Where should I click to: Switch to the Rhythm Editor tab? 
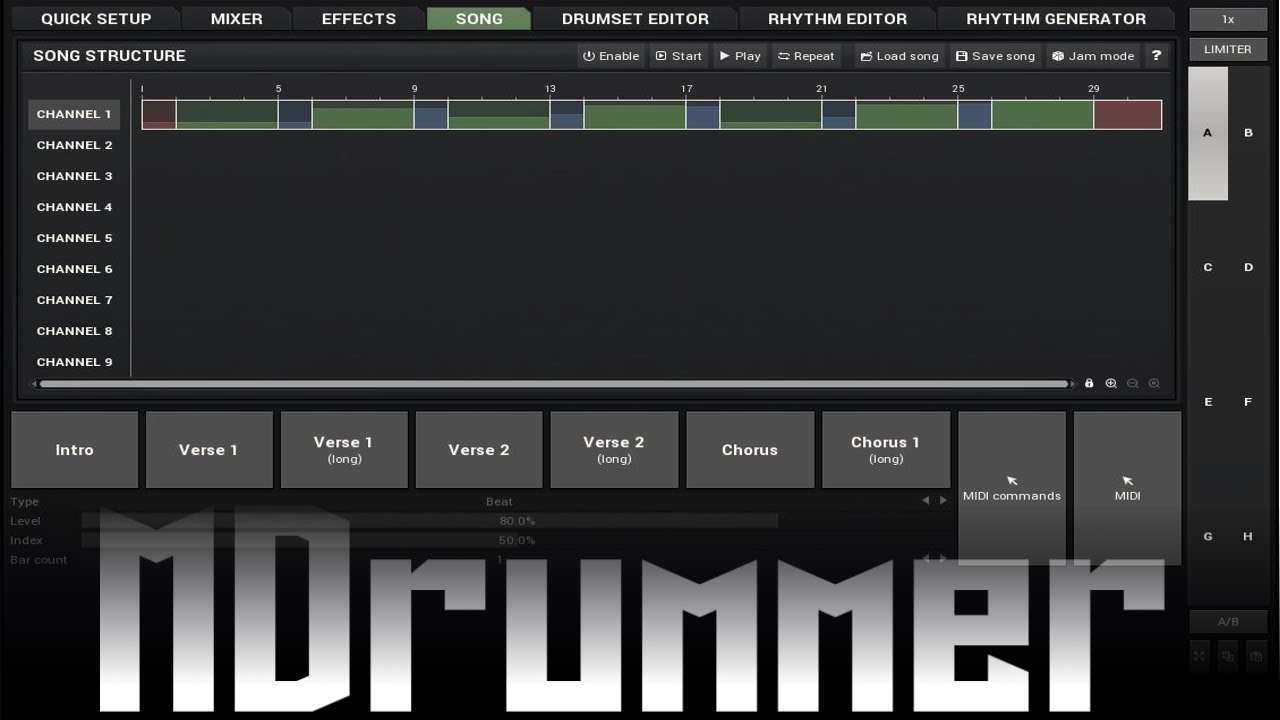[x=837, y=19]
